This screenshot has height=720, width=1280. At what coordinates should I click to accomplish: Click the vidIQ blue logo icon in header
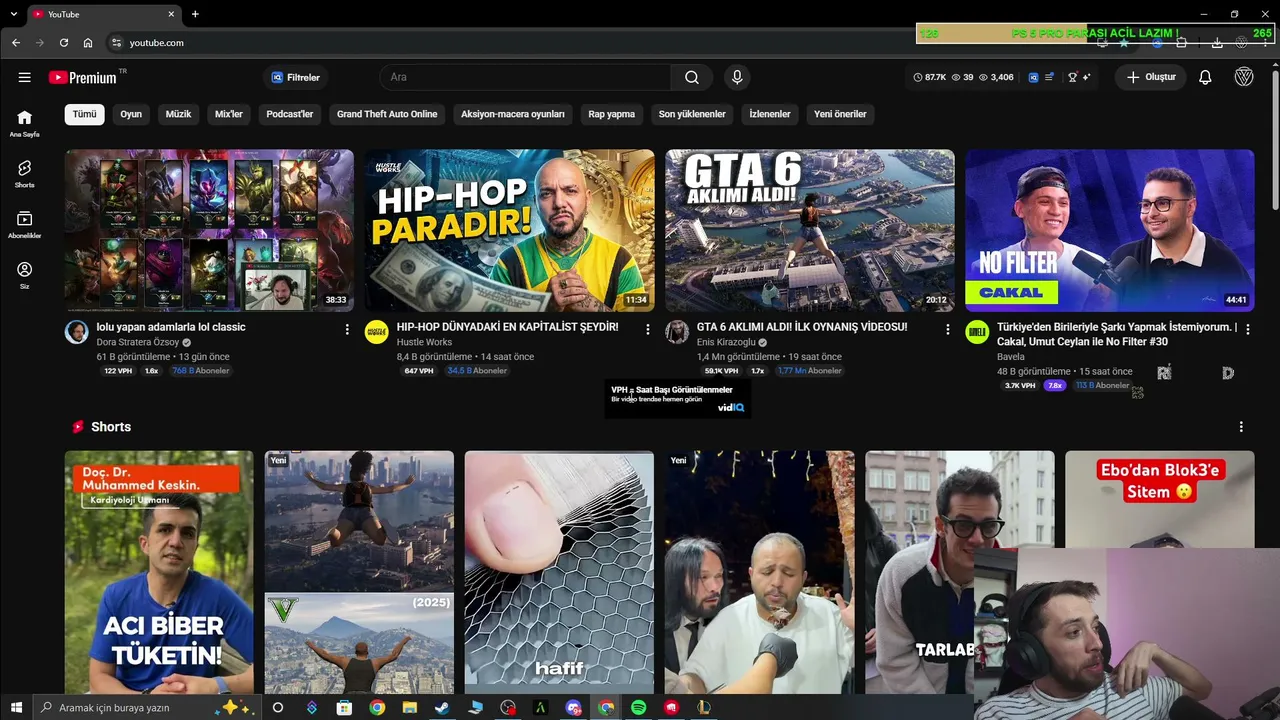(x=1033, y=77)
